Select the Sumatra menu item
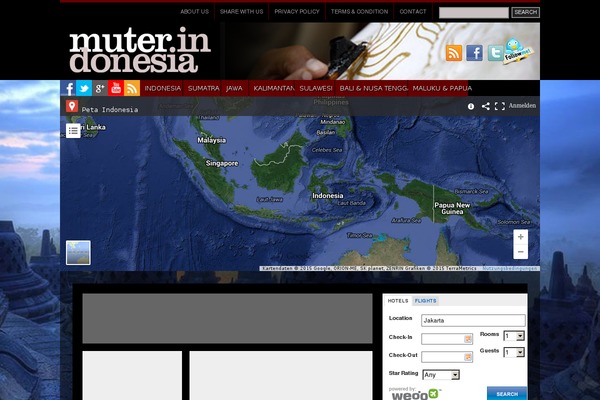600x400 pixels. [x=204, y=88]
